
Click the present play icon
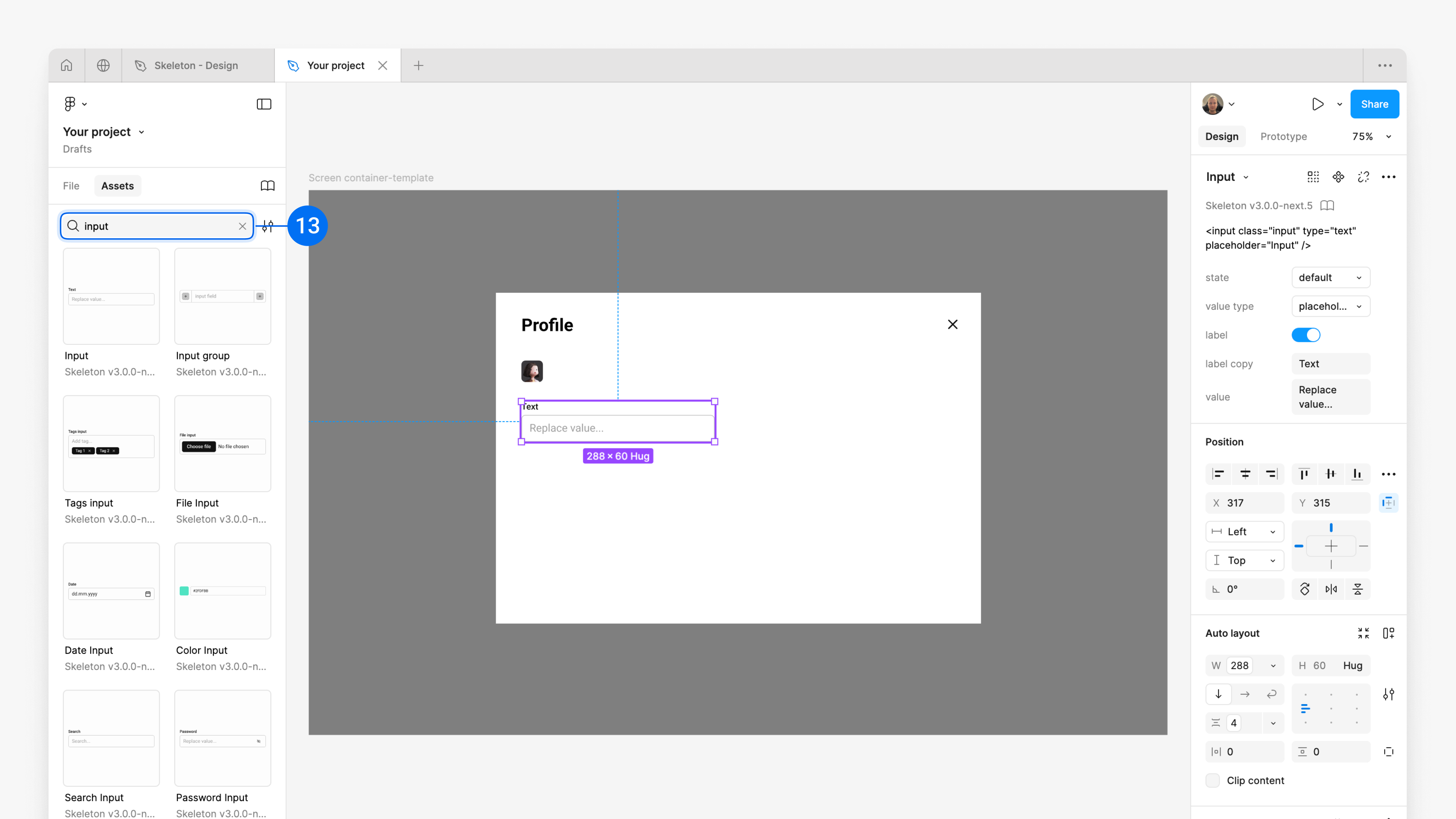1318,104
